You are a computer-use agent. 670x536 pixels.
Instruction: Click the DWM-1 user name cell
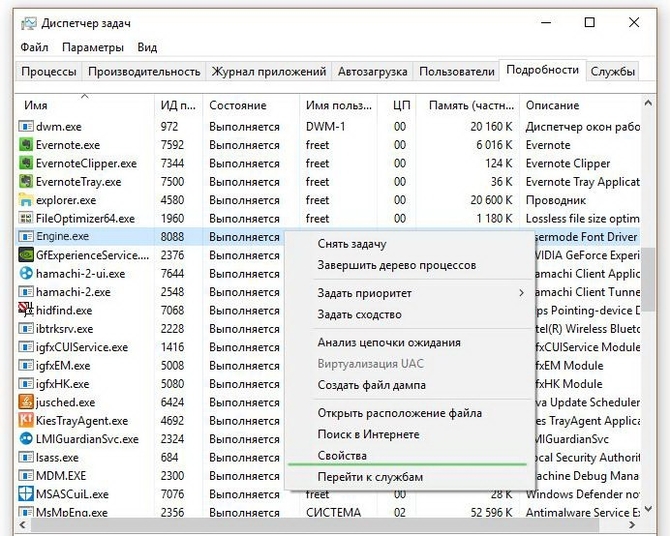[x=325, y=127]
